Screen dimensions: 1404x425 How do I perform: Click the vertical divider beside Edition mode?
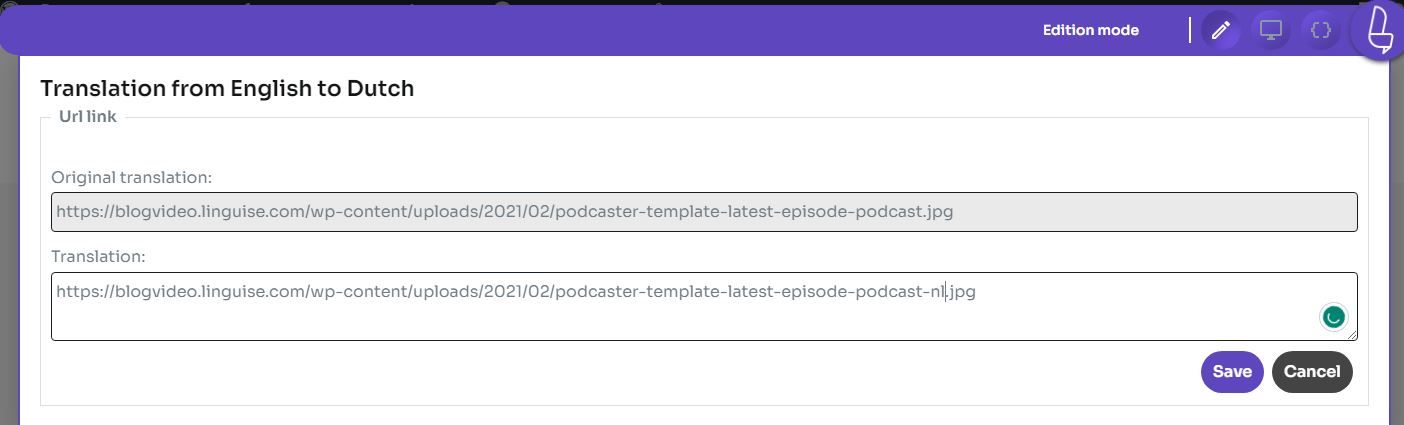click(1190, 31)
